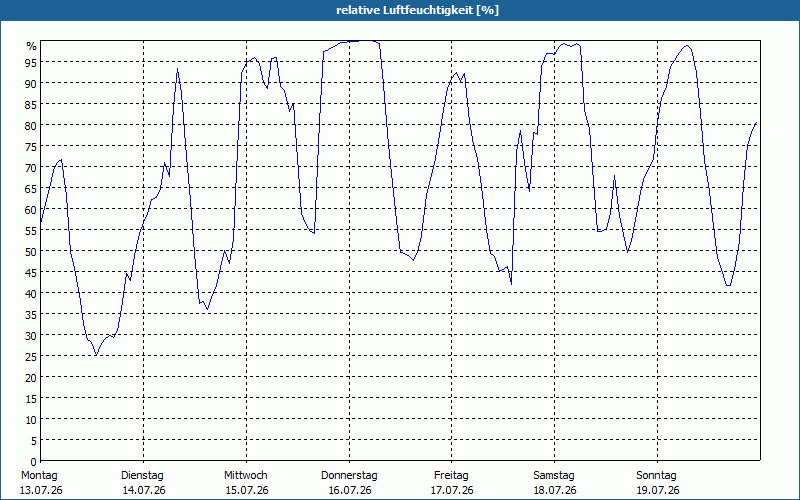
Task: Click the 75 y-axis value
Action: 31,146
